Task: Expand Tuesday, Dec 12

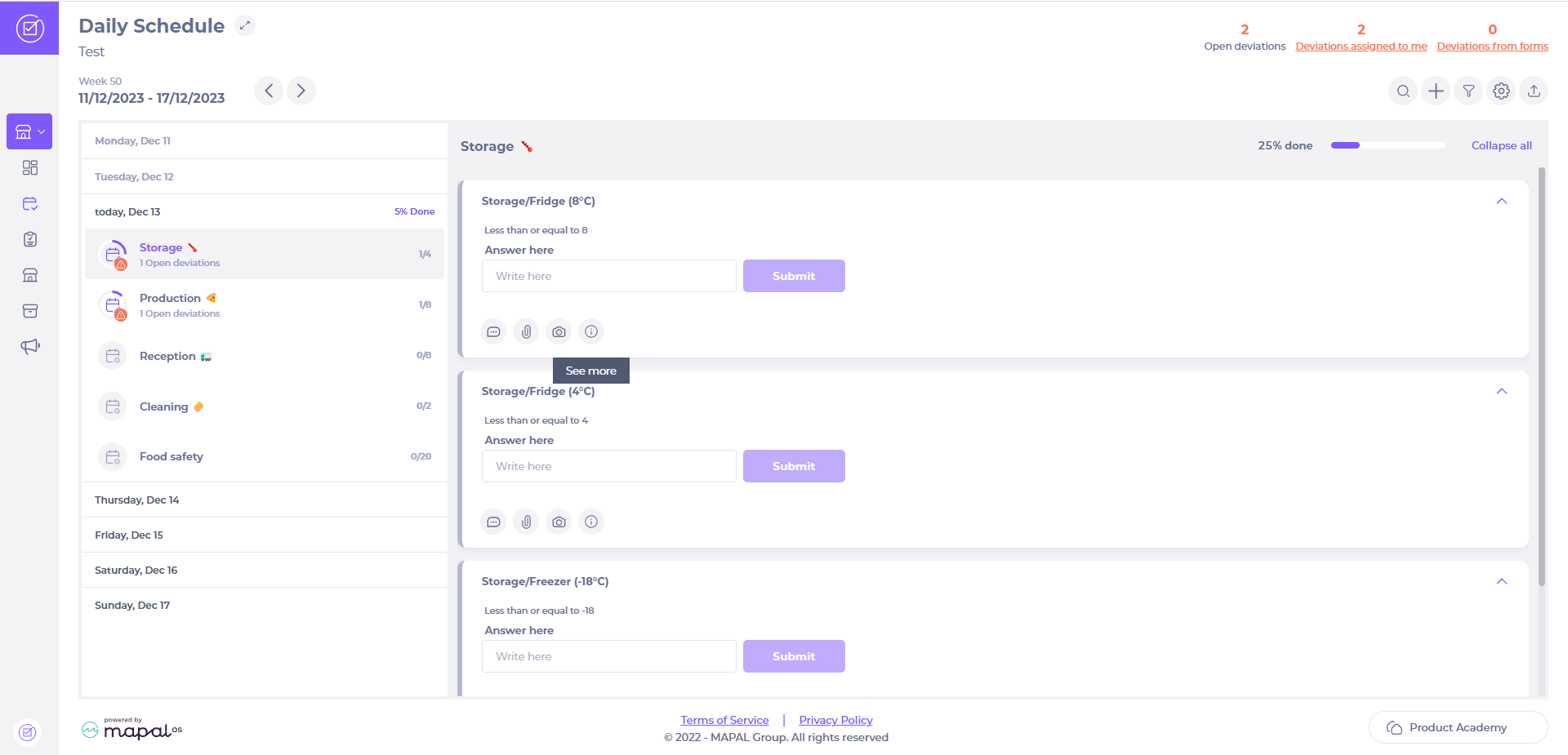Action: coord(265,176)
